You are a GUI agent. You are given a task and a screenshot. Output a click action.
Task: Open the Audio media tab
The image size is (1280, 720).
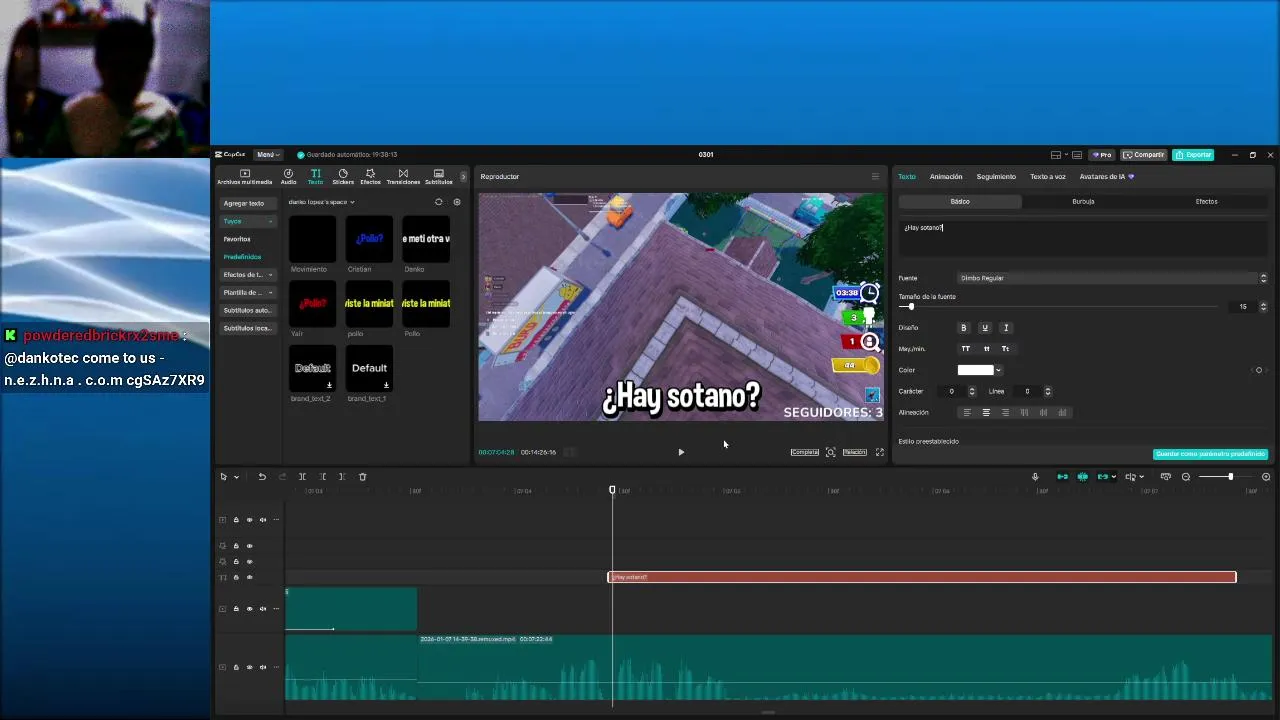288,177
